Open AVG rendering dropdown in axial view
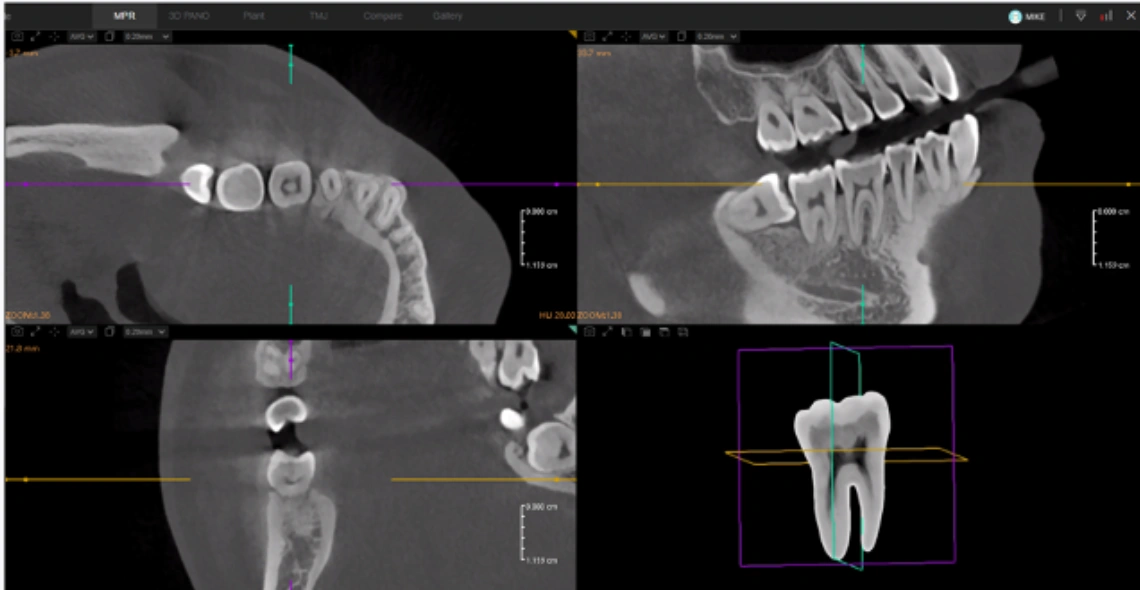Screen dimensions: 1140x590 [x=81, y=36]
